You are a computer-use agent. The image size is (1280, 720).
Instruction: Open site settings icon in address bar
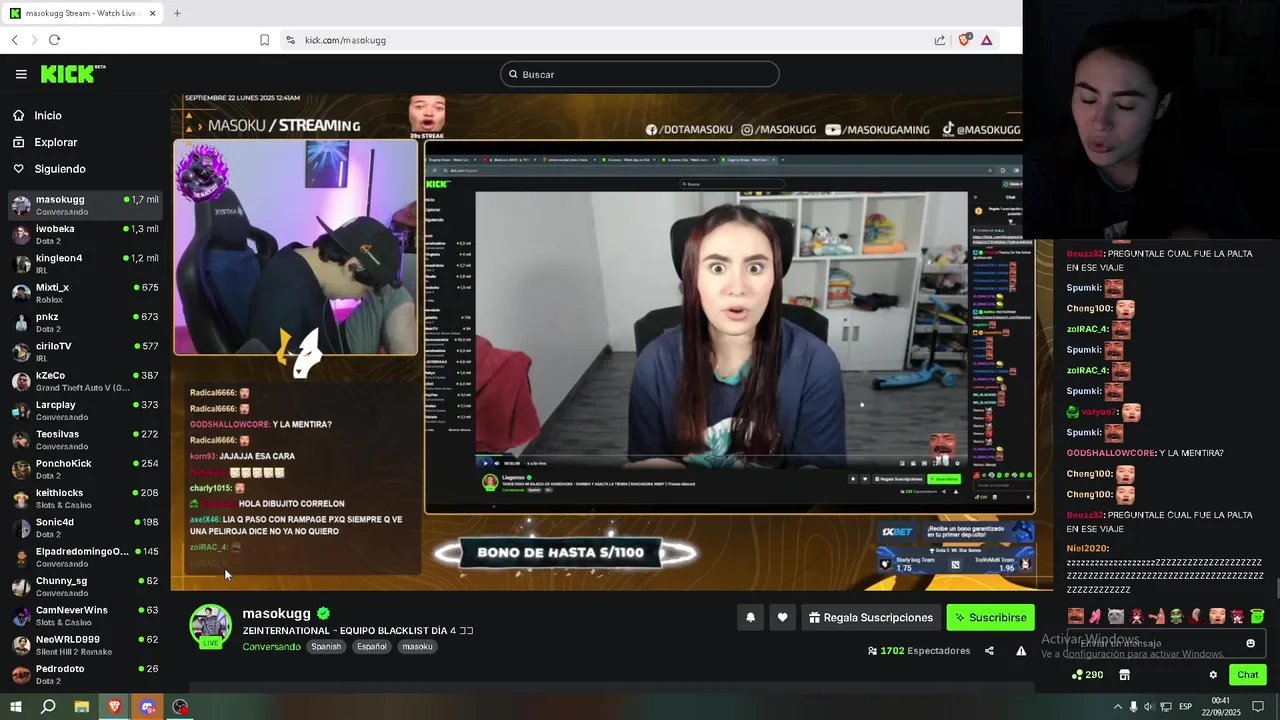290,40
